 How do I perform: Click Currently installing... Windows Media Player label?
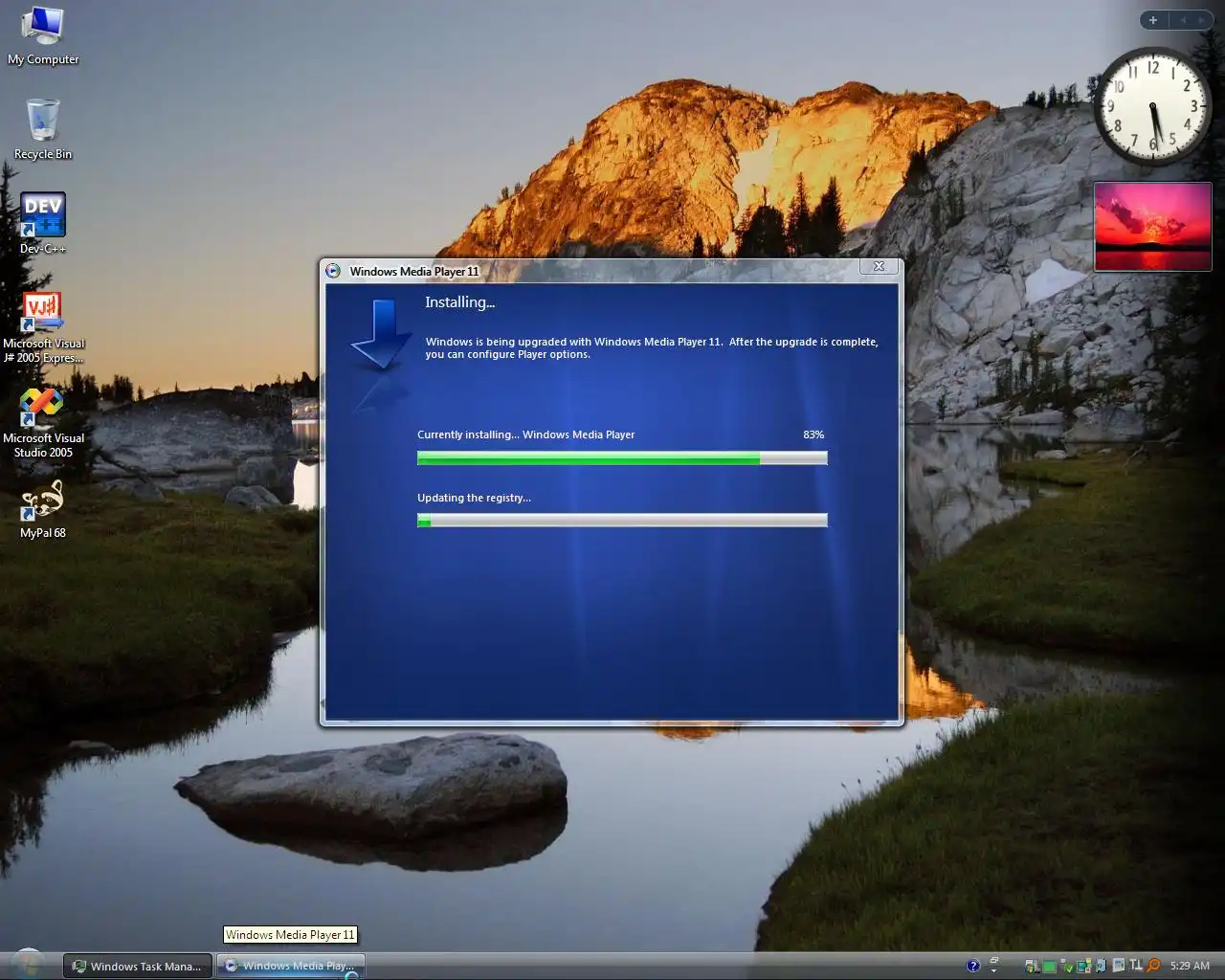coord(525,434)
